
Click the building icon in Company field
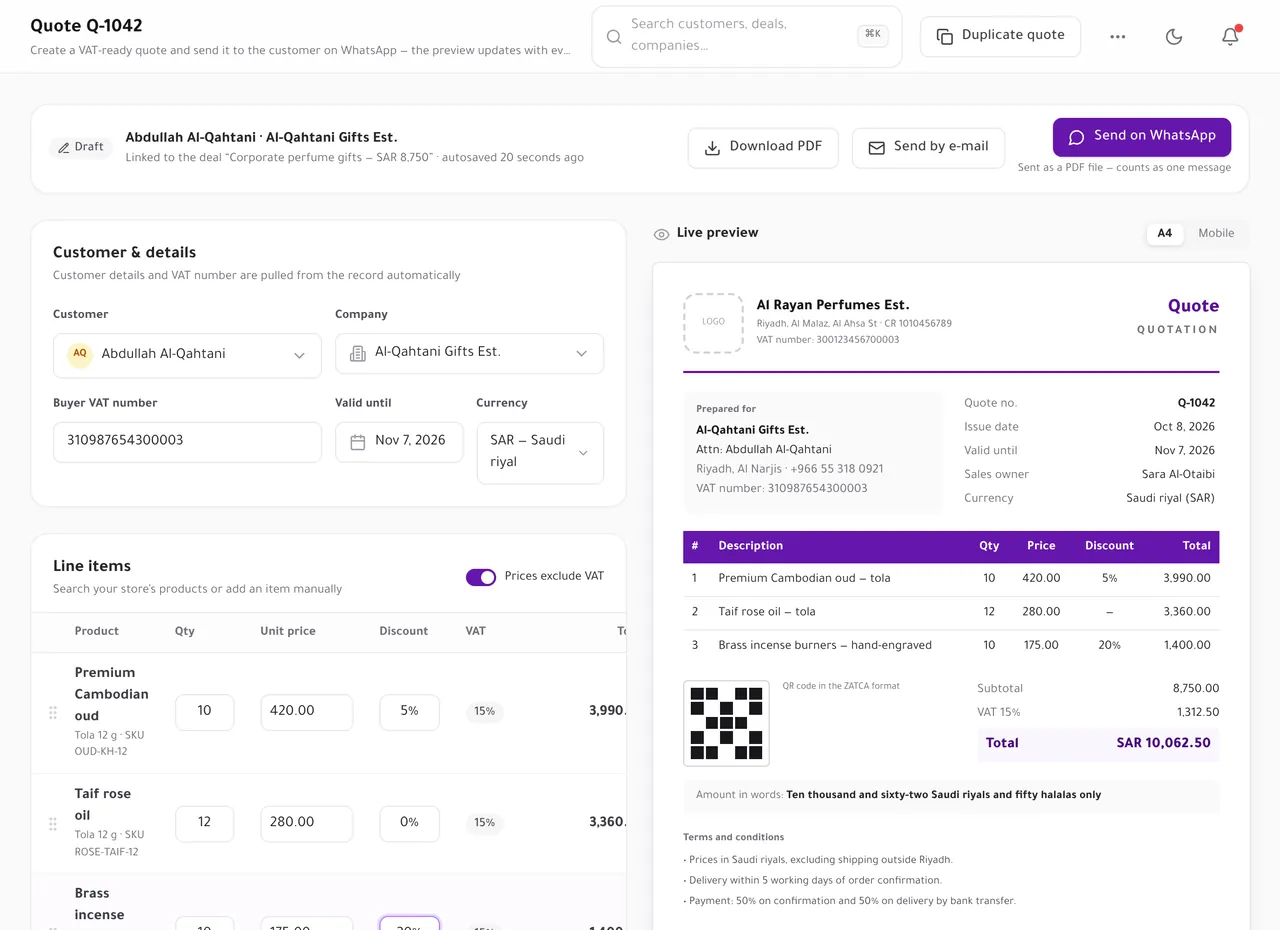tap(357, 353)
